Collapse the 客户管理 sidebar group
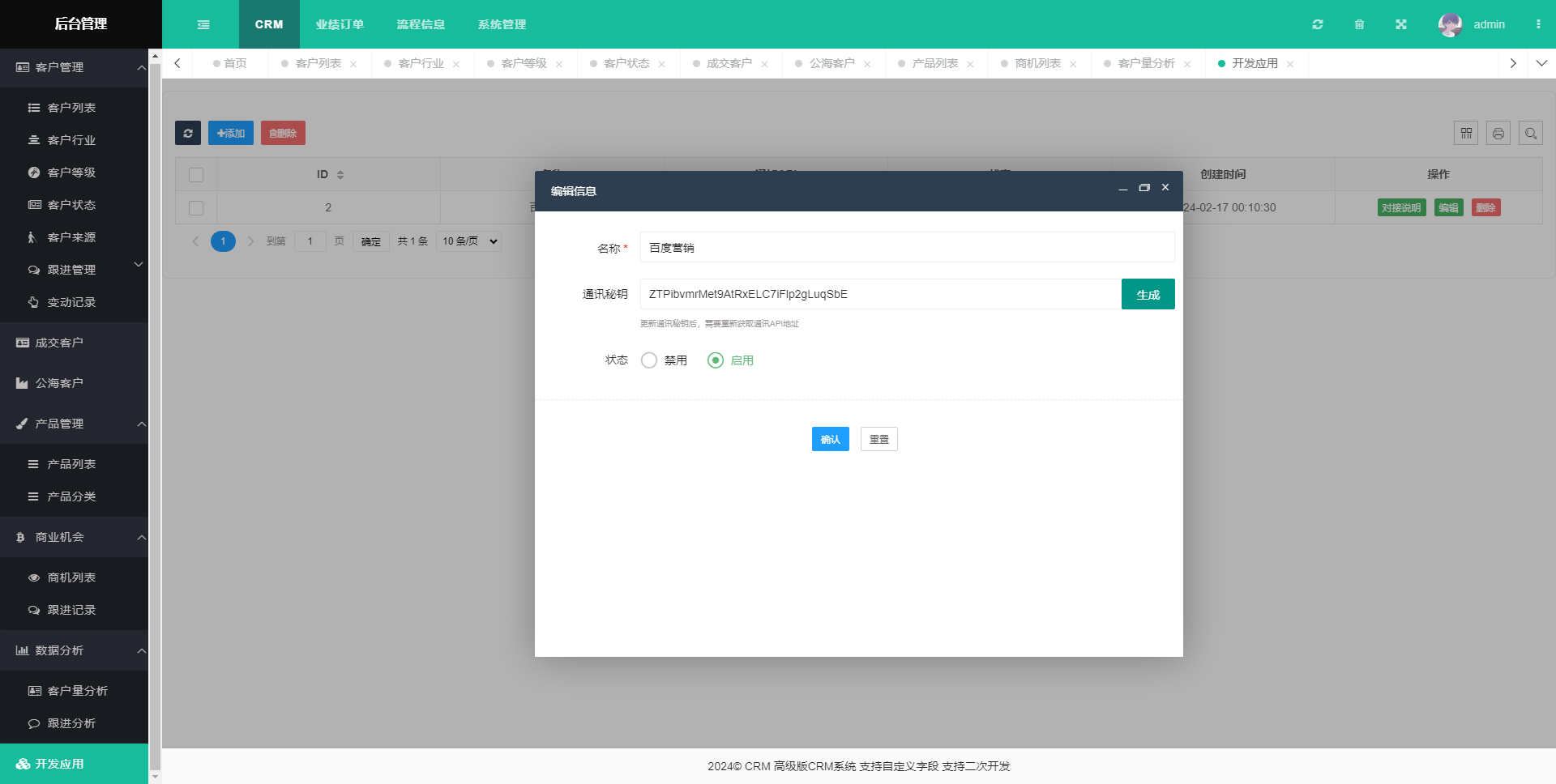The height and width of the screenshot is (784, 1556). point(74,67)
